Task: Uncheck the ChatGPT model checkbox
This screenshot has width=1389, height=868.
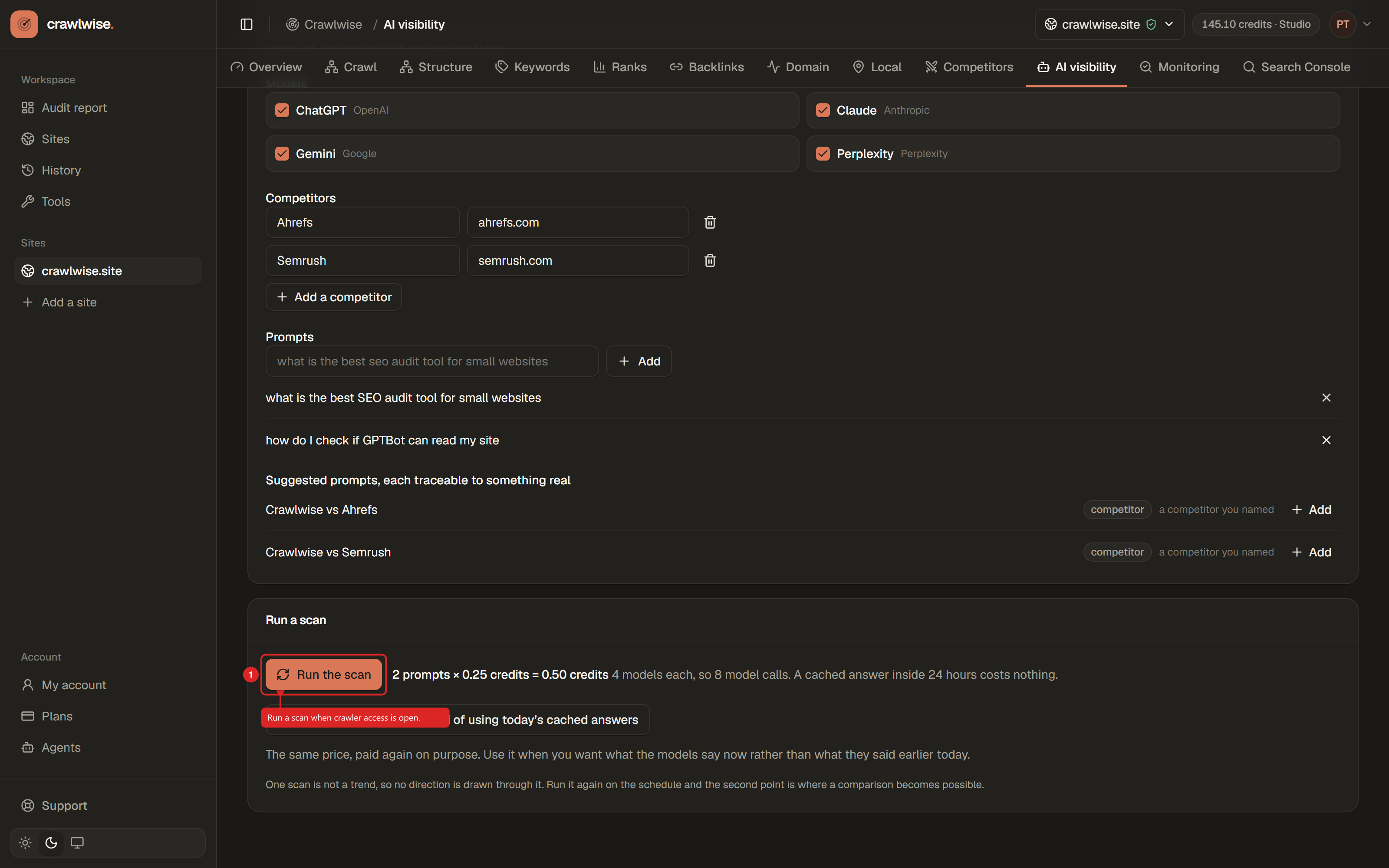Action: pyautogui.click(x=282, y=110)
